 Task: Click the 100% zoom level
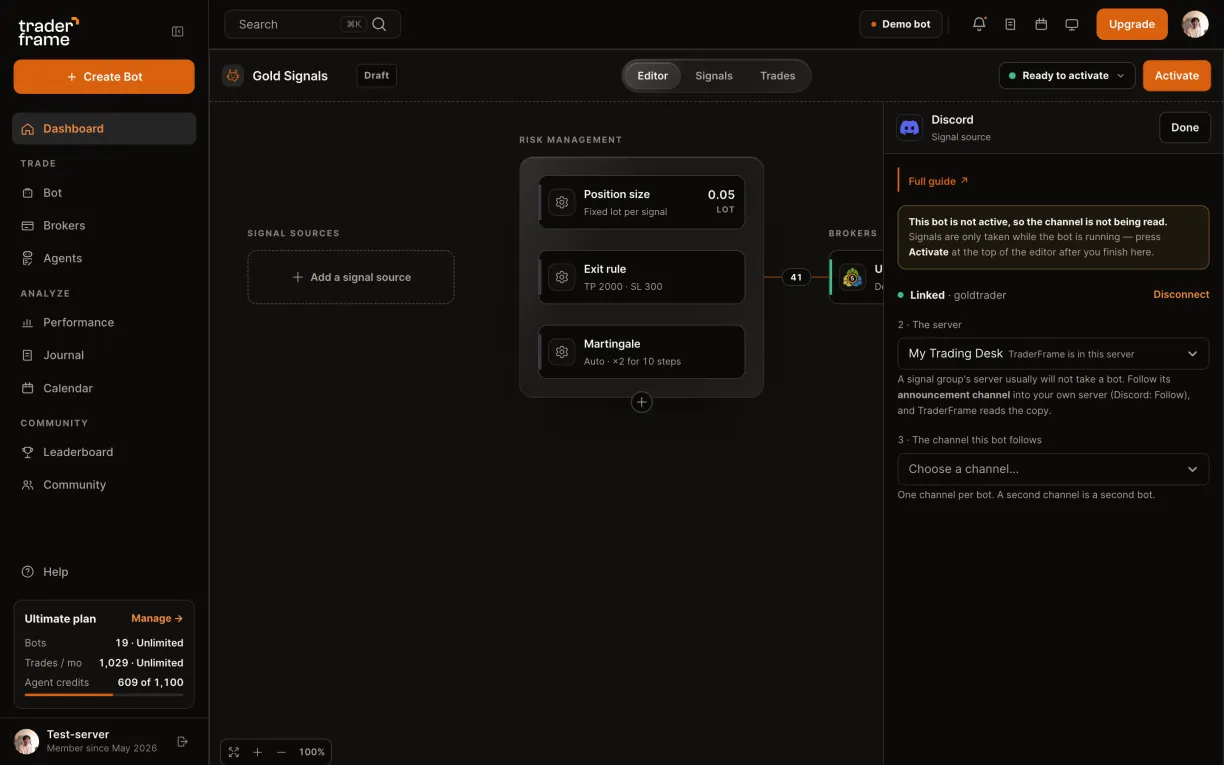(x=312, y=752)
